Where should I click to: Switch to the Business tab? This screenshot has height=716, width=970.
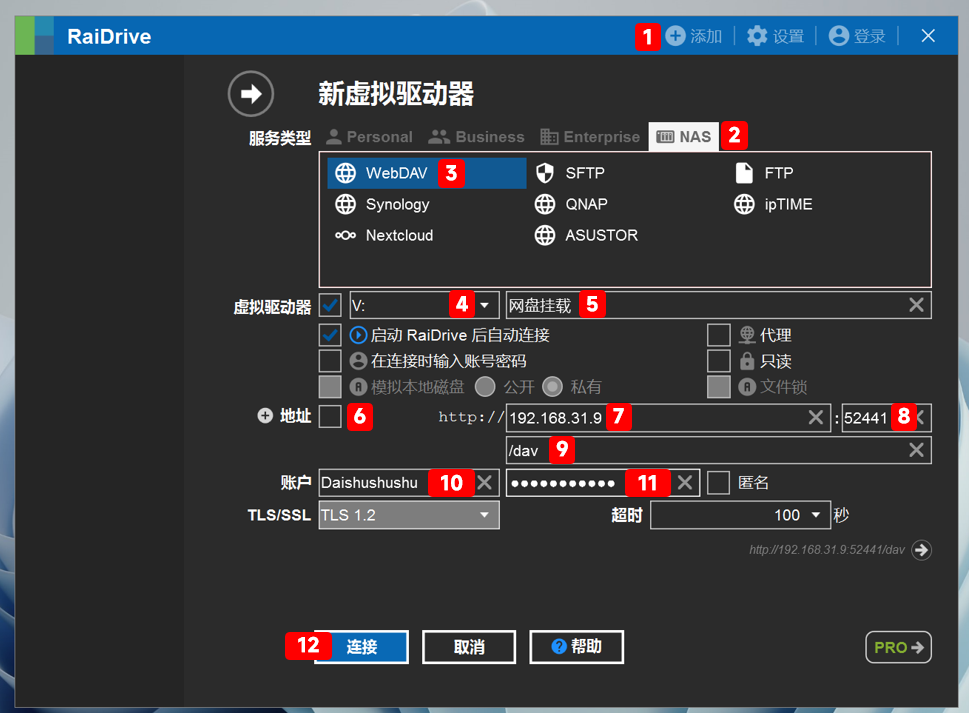476,137
